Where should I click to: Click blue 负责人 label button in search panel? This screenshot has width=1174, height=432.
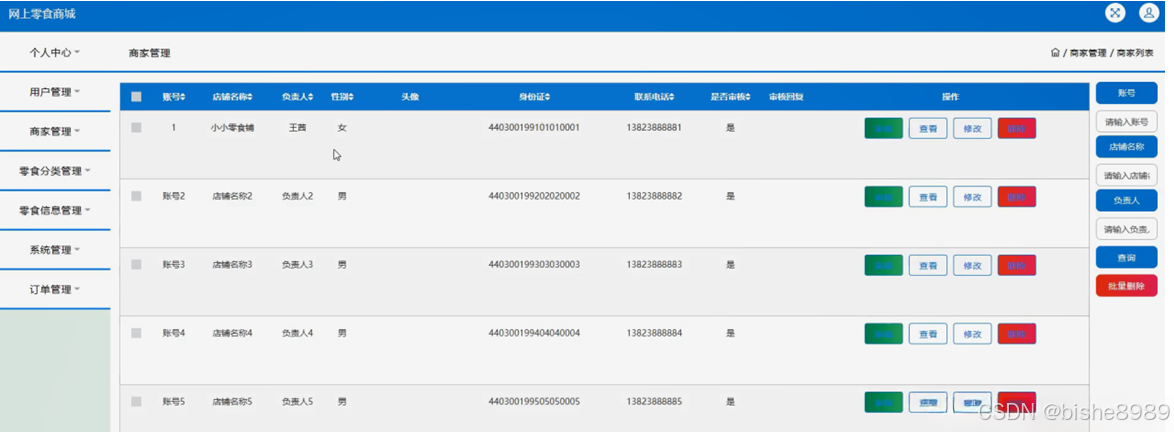point(1127,201)
